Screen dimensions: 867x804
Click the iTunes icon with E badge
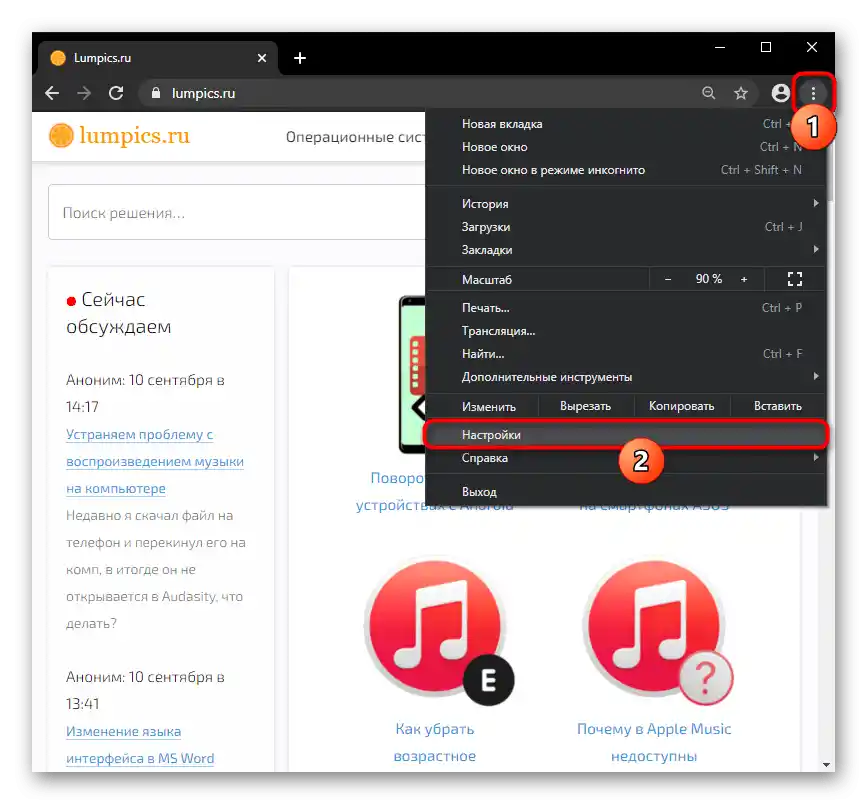pyautogui.click(x=438, y=632)
